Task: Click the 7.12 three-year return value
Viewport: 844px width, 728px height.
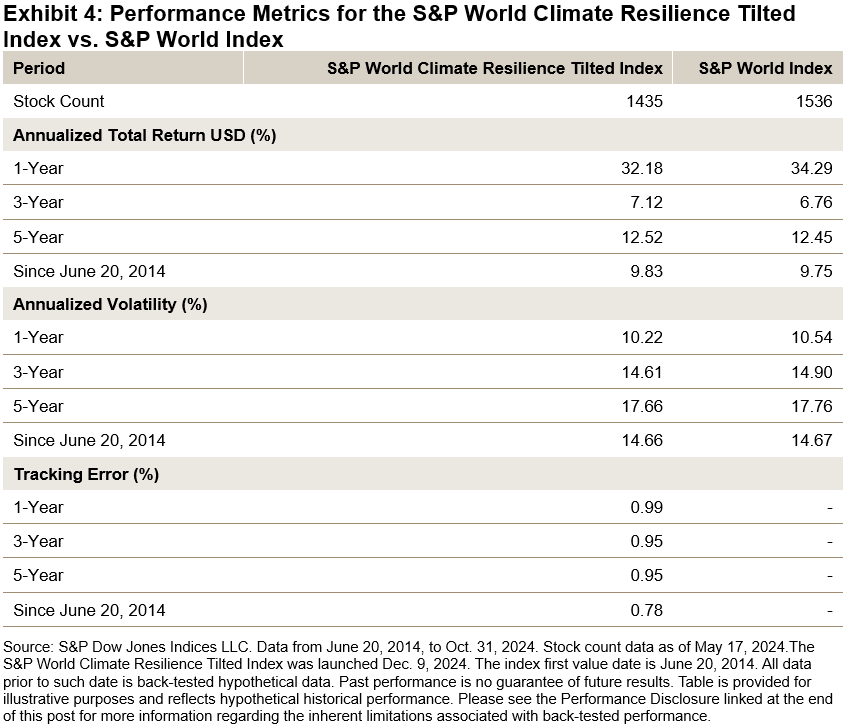Action: [646, 202]
